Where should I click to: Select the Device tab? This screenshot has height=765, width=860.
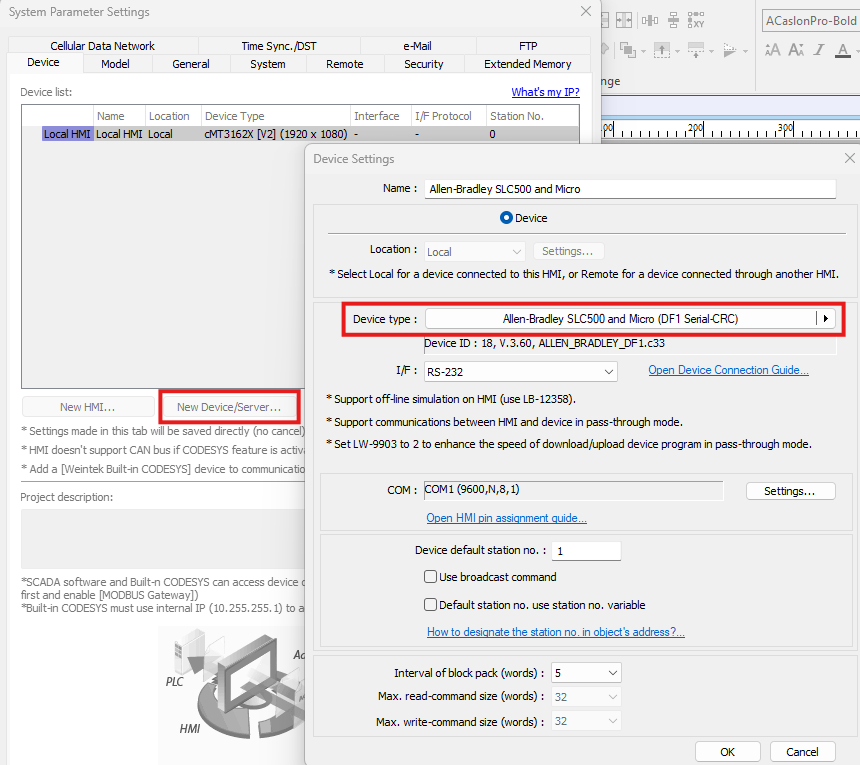pos(43,63)
